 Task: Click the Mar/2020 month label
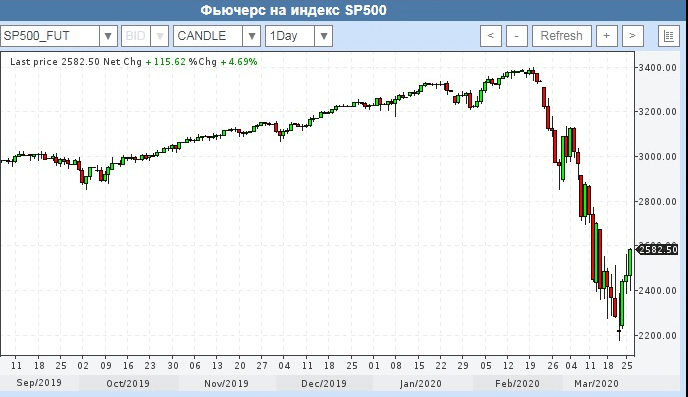coord(596,383)
